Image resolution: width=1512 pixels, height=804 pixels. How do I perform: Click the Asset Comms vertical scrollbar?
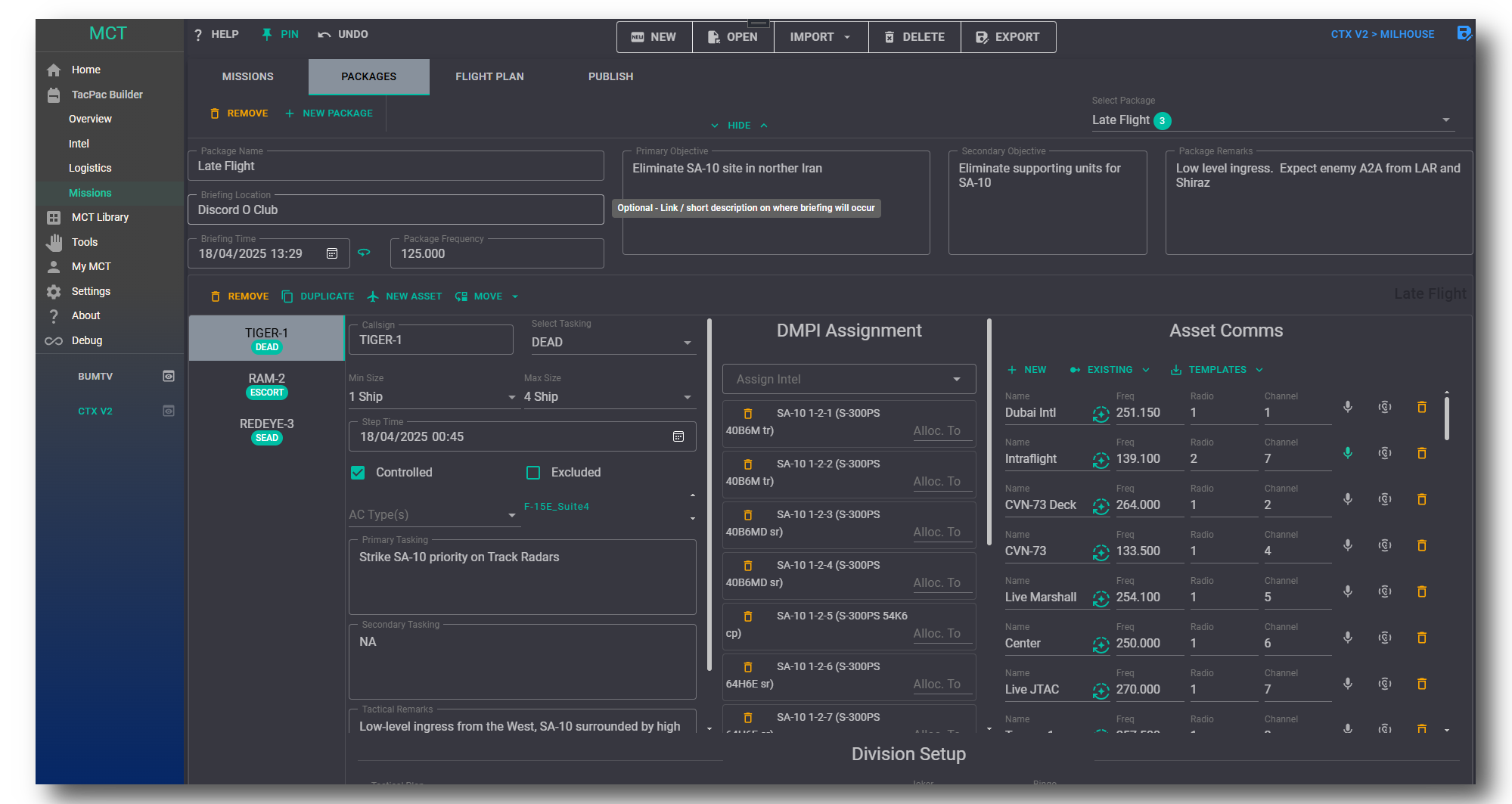click(1446, 418)
